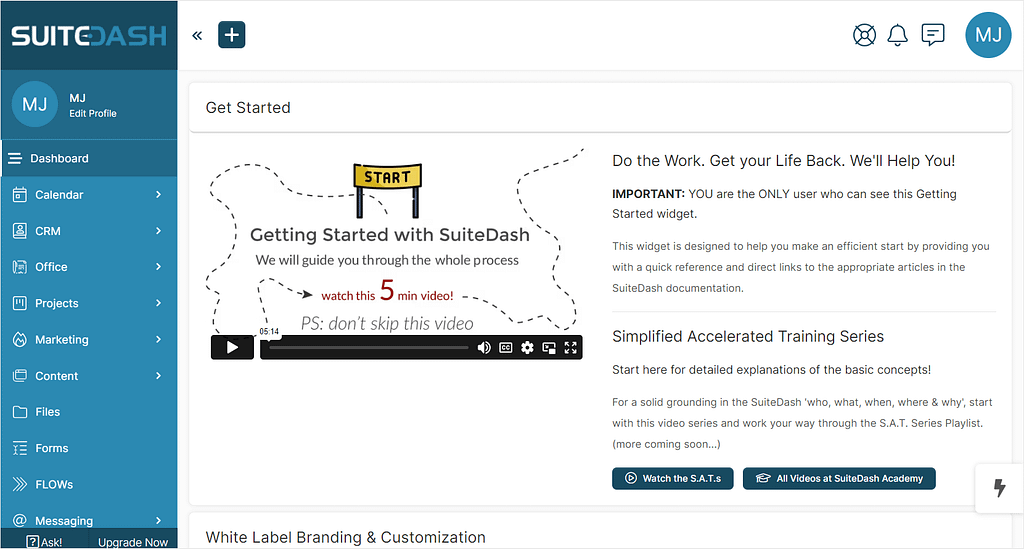1024x549 pixels.
Task: Click the Marketing icon in sidebar
Action: pyautogui.click(x=20, y=339)
